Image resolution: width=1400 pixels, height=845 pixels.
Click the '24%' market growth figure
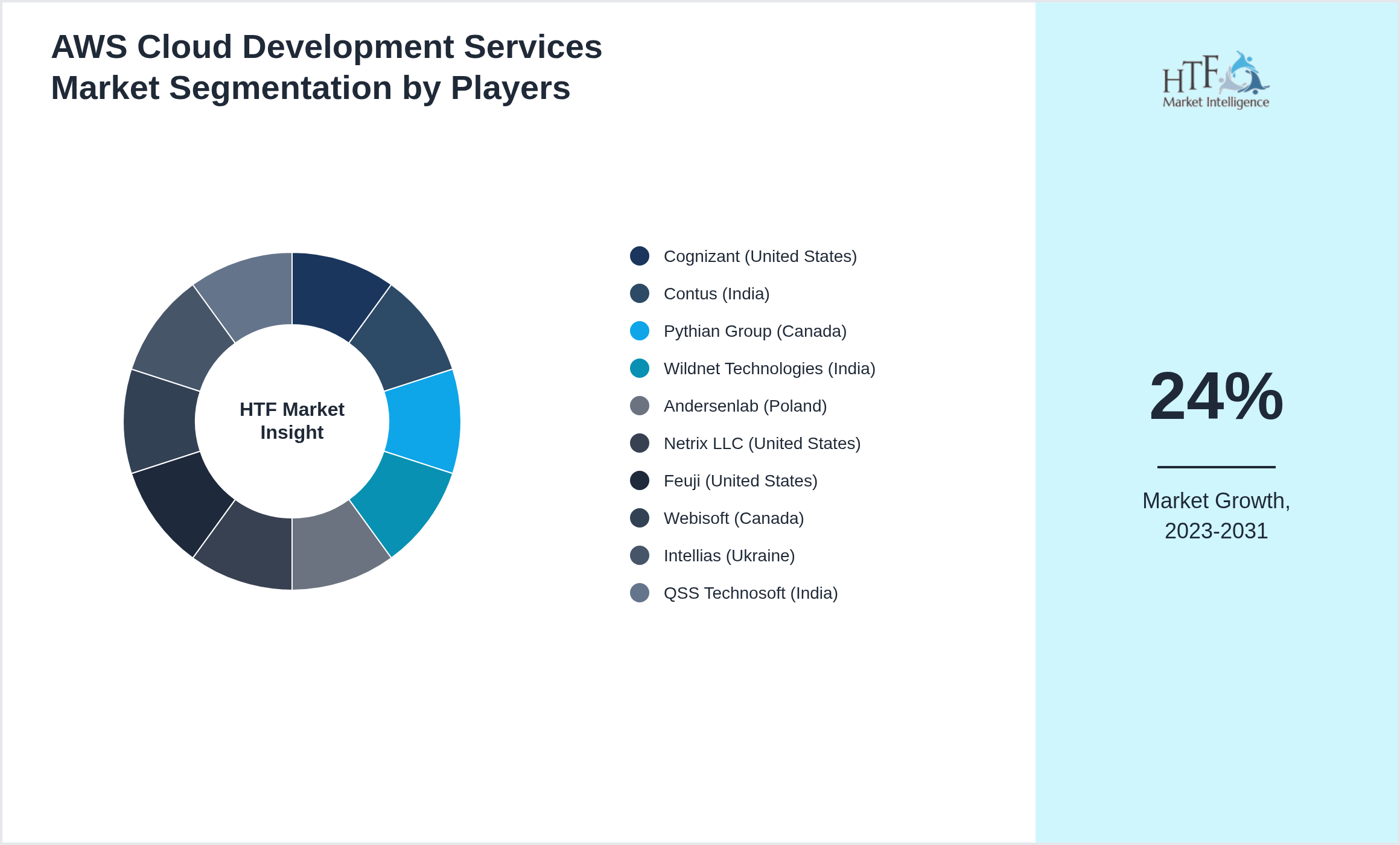(x=1216, y=396)
